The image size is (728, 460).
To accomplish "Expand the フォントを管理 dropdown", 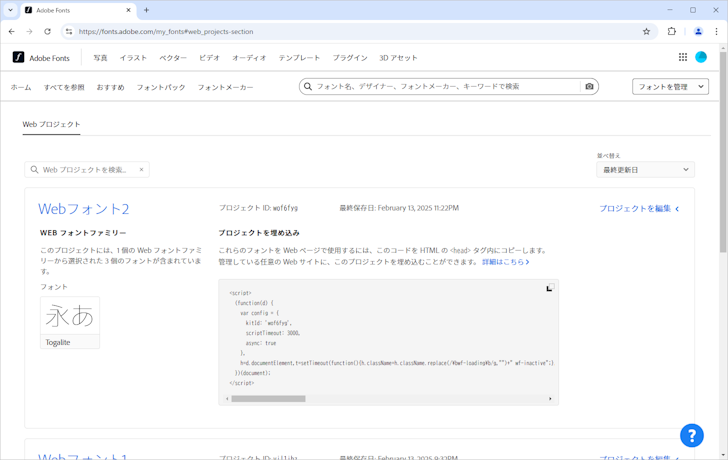I will [x=670, y=87].
